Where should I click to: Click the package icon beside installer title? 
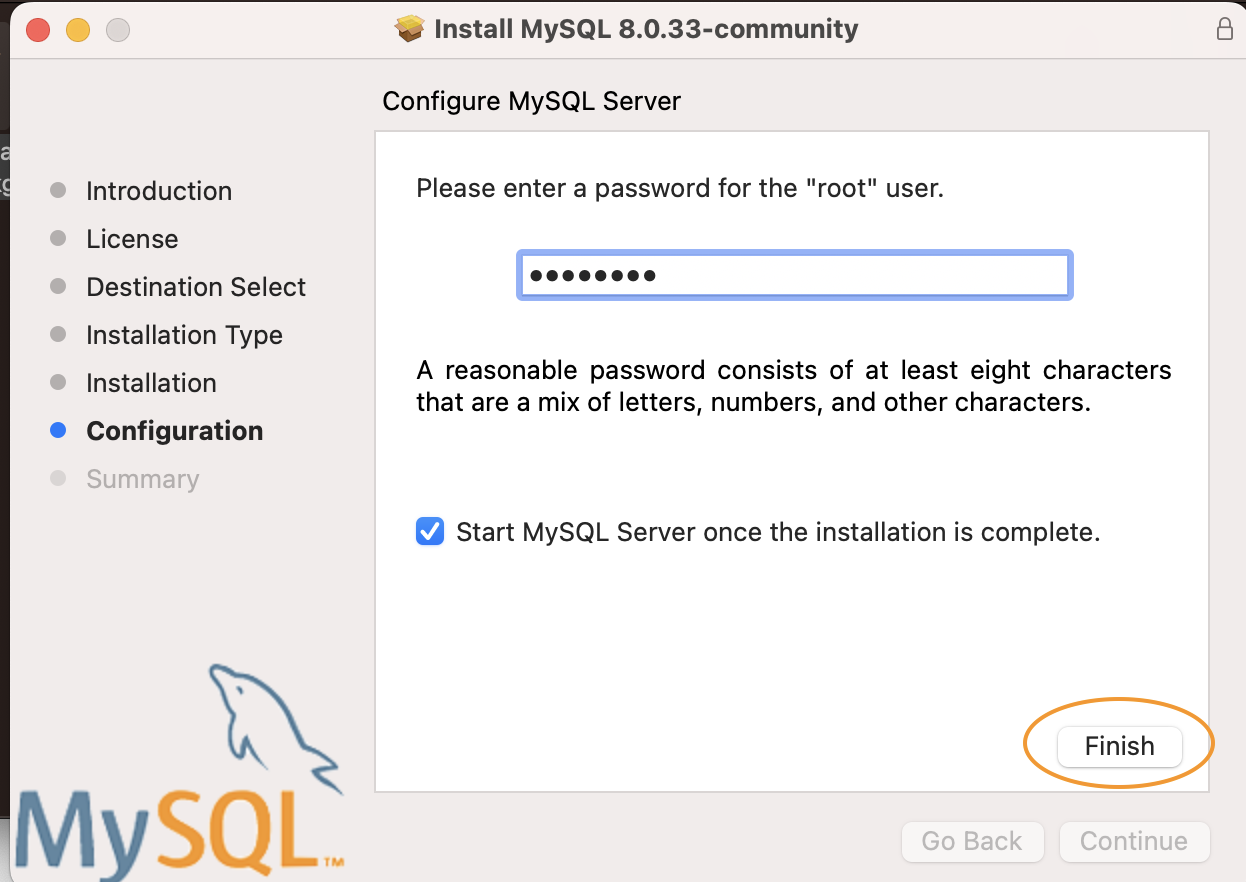tap(410, 29)
